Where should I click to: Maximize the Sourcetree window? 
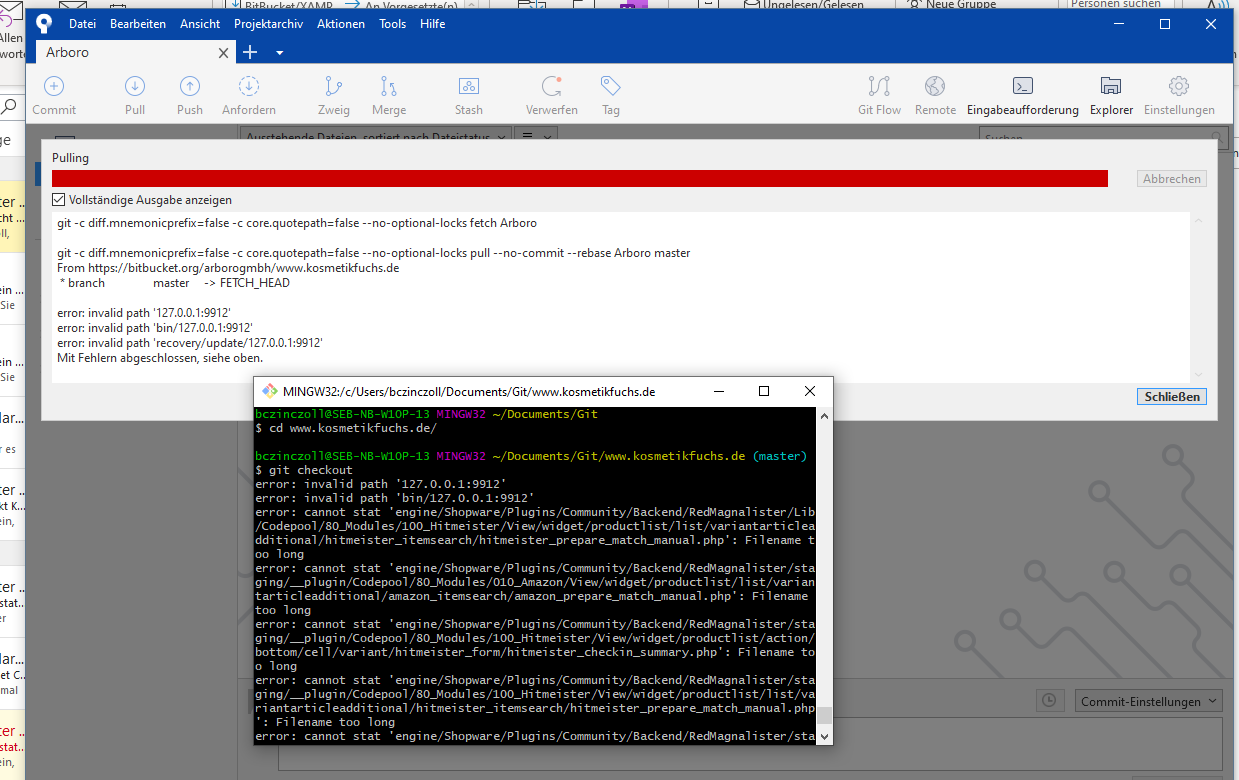click(1165, 24)
